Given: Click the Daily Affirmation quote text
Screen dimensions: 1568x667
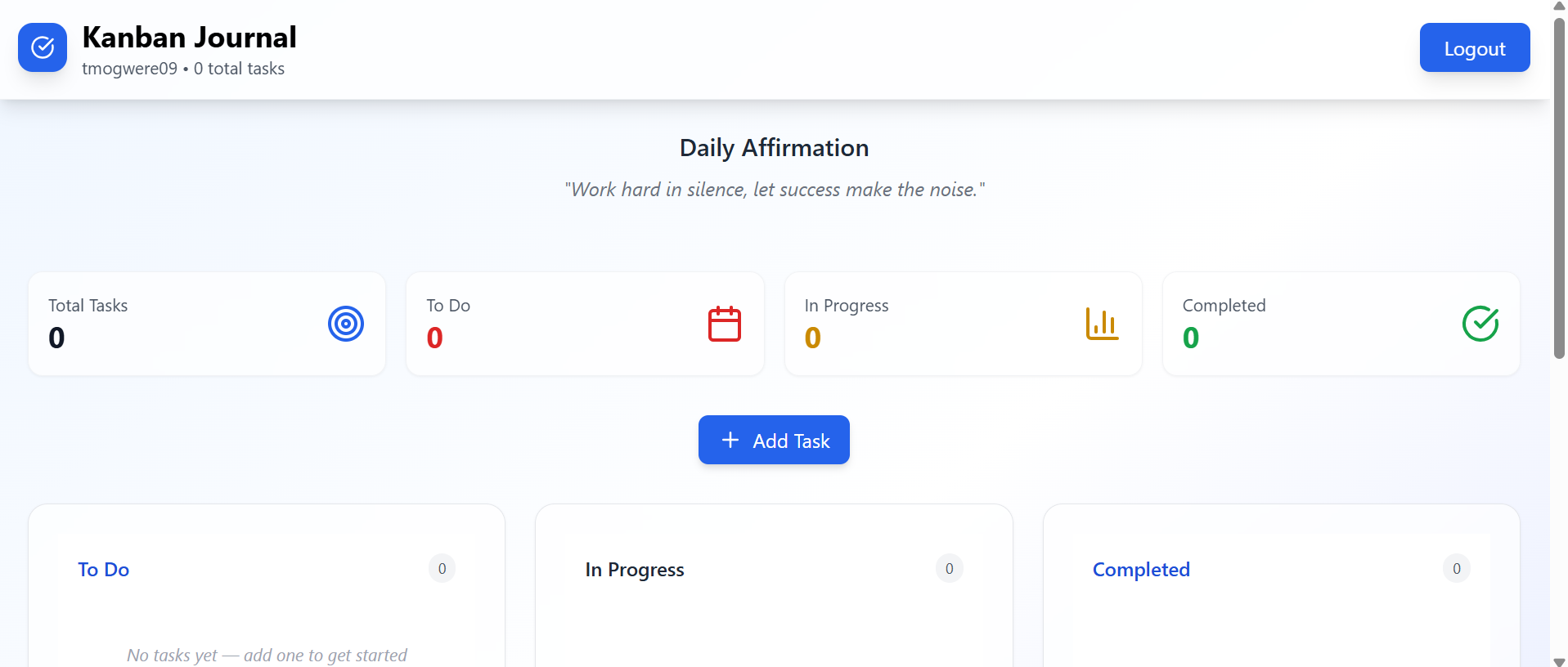Looking at the screenshot, I should [775, 190].
